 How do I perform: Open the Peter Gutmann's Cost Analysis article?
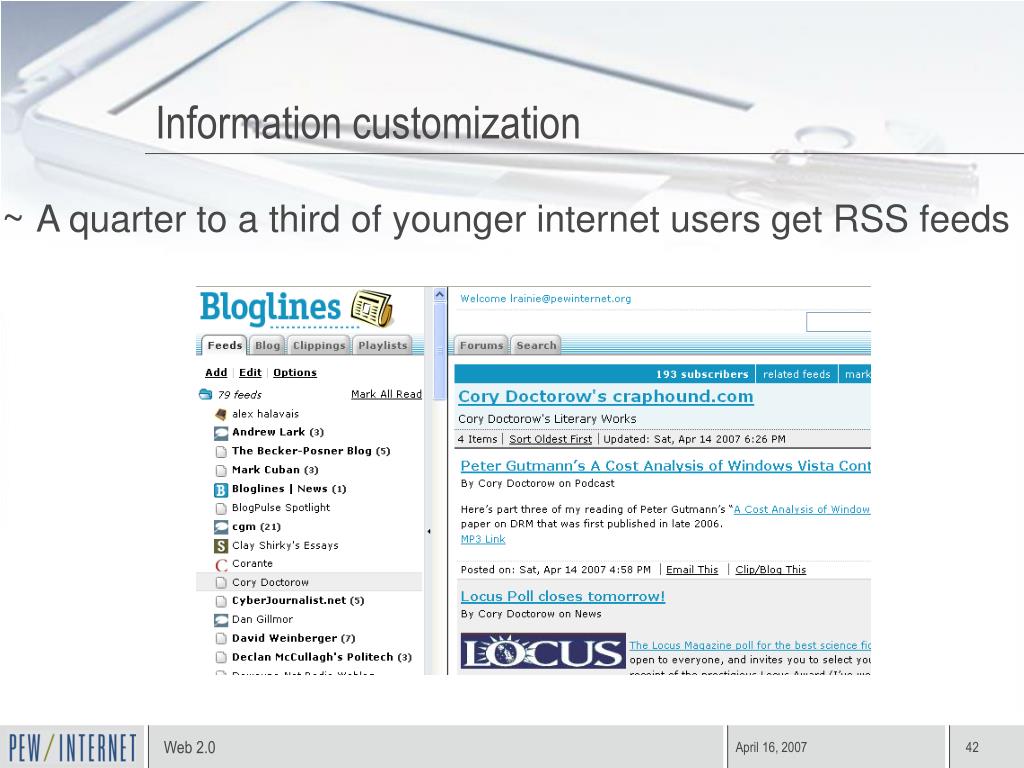coord(665,466)
